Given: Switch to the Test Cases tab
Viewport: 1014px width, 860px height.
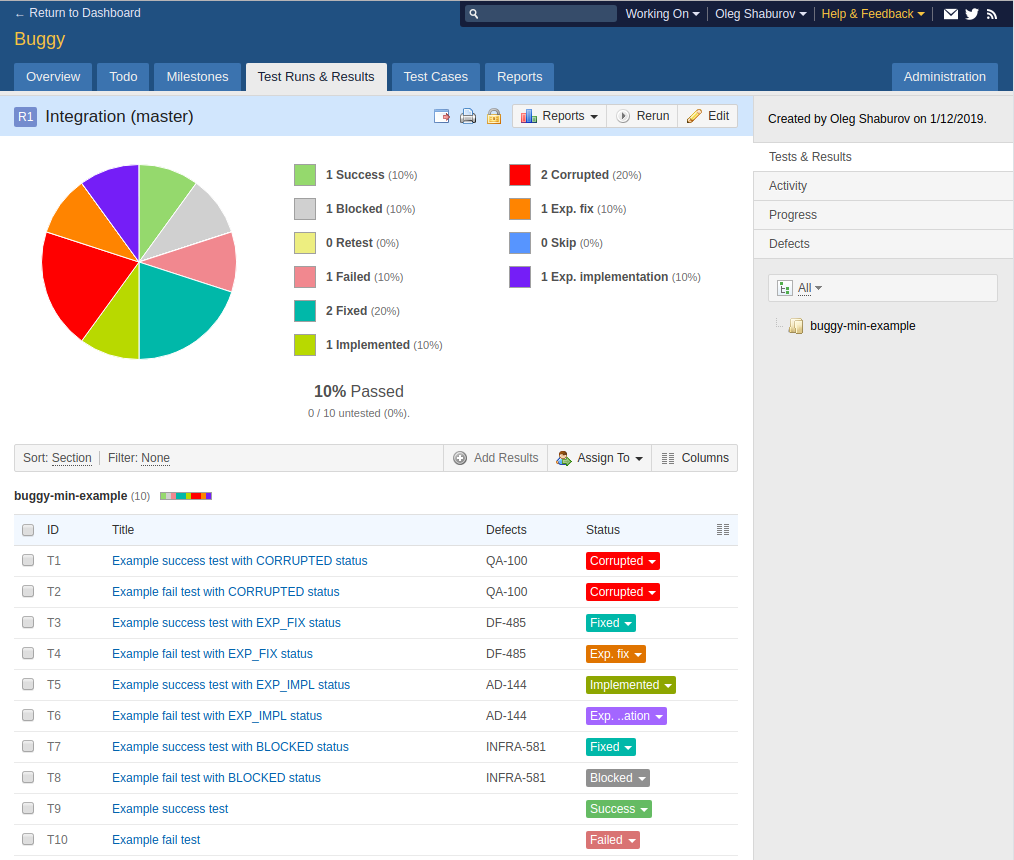Looking at the screenshot, I should [435, 77].
